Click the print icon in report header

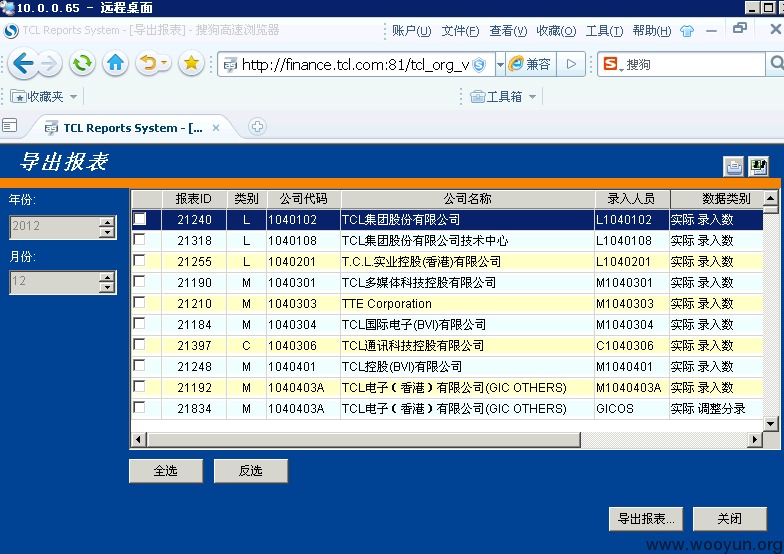pyautogui.click(x=734, y=166)
